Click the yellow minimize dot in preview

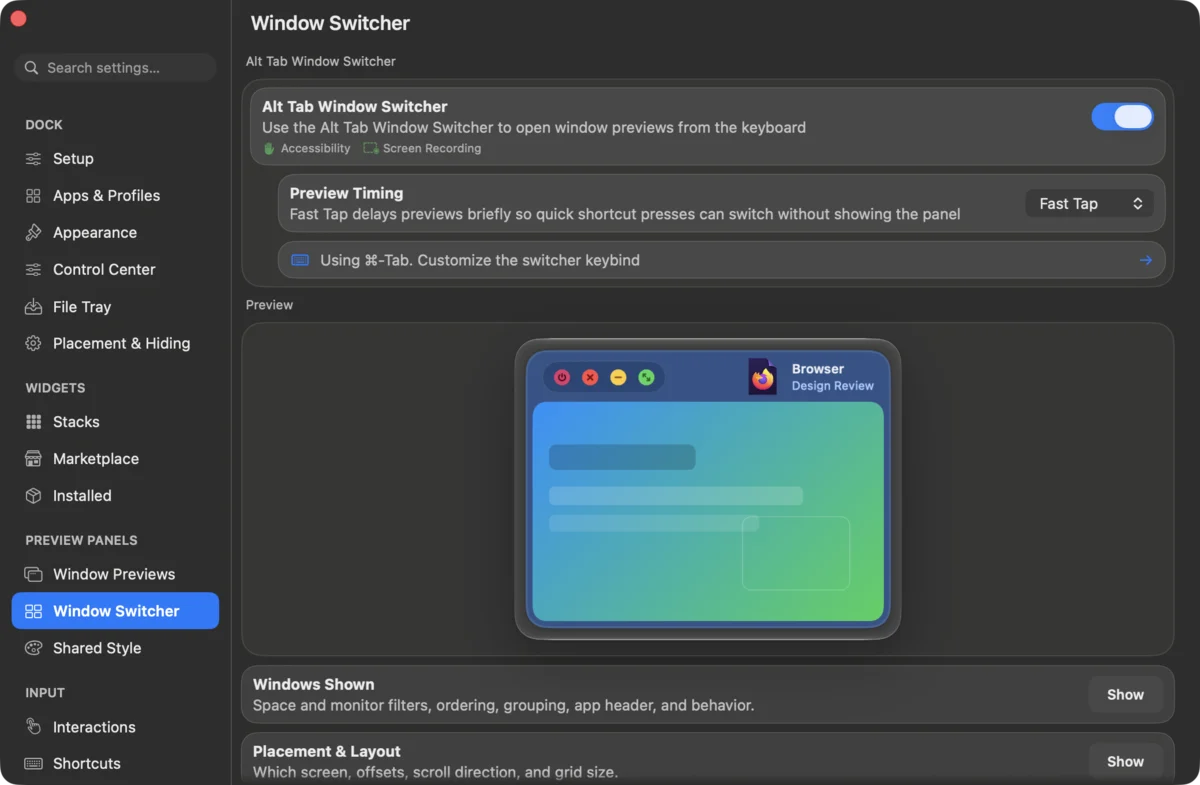(618, 377)
